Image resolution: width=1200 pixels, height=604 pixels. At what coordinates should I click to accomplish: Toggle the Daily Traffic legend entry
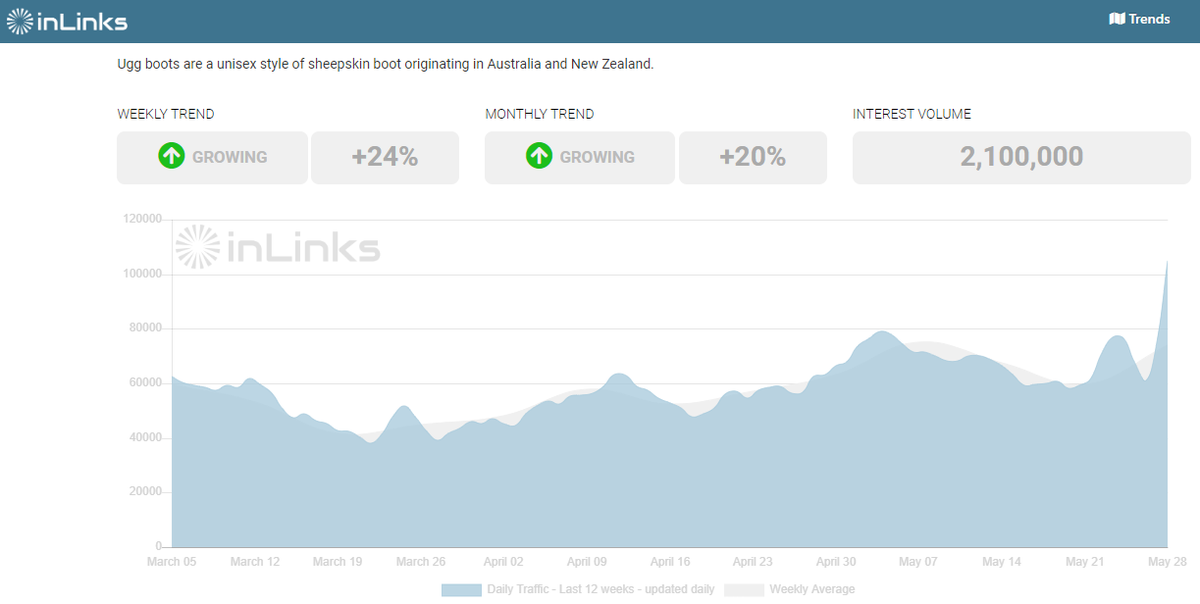[x=578, y=589]
